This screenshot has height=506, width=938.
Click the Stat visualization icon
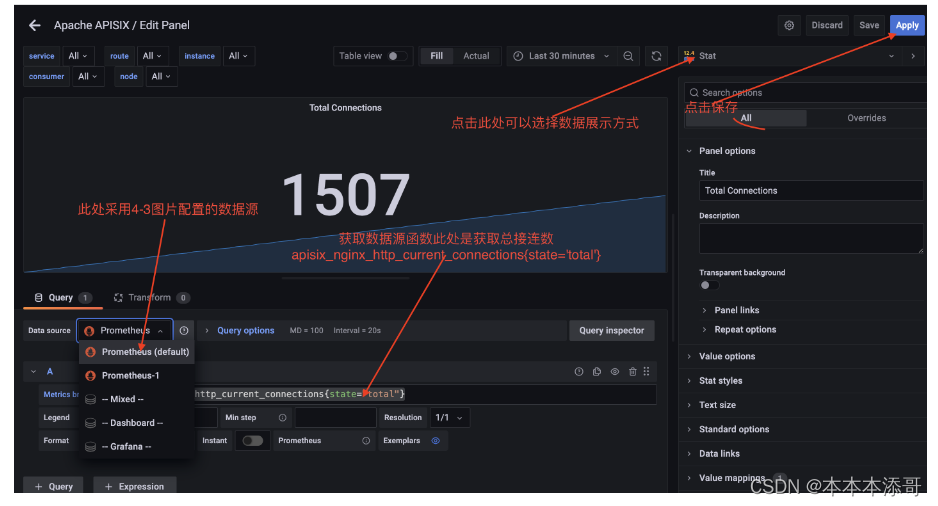click(689, 56)
